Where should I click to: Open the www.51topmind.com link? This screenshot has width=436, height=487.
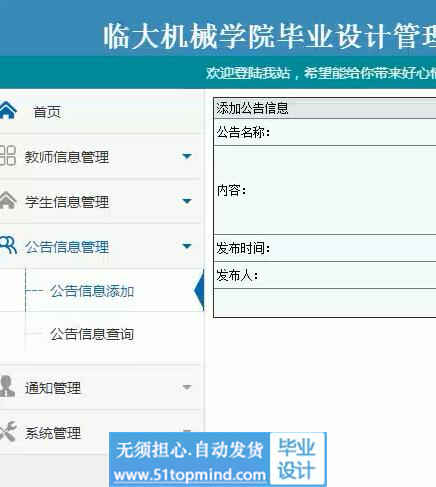click(x=189, y=475)
